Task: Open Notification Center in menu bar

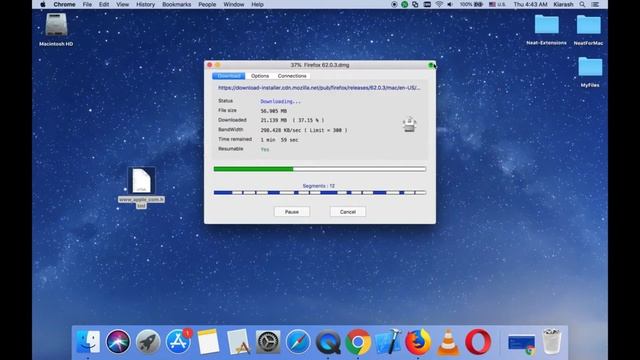Action: [x=596, y=4]
